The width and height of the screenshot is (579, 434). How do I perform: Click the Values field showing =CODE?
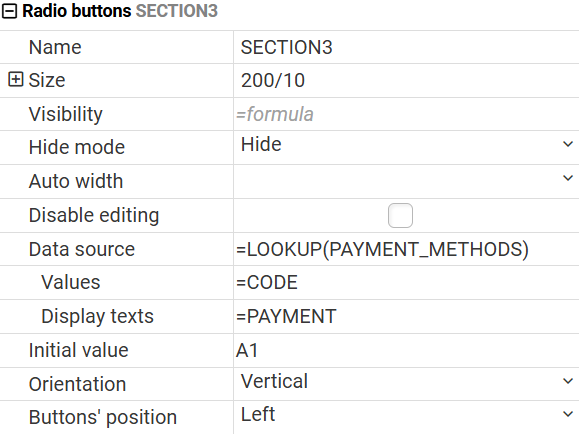click(406, 283)
